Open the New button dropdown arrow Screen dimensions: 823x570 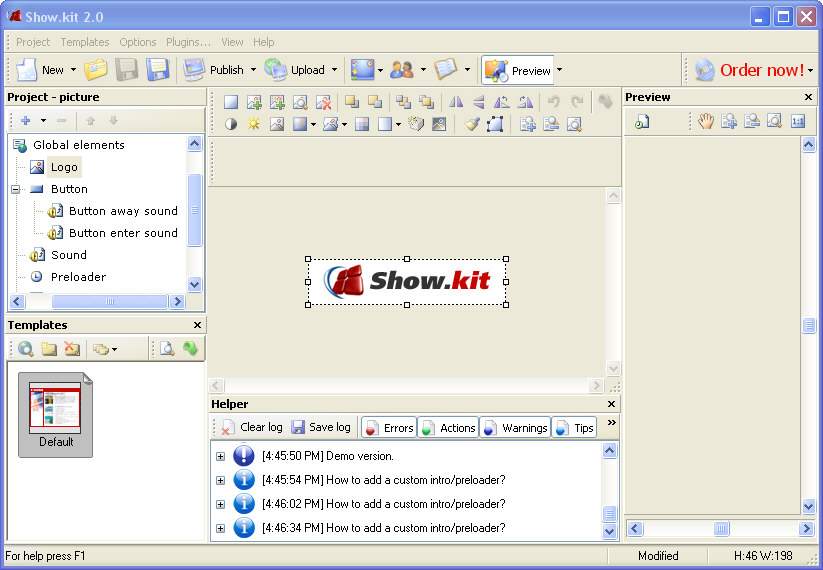pos(73,70)
